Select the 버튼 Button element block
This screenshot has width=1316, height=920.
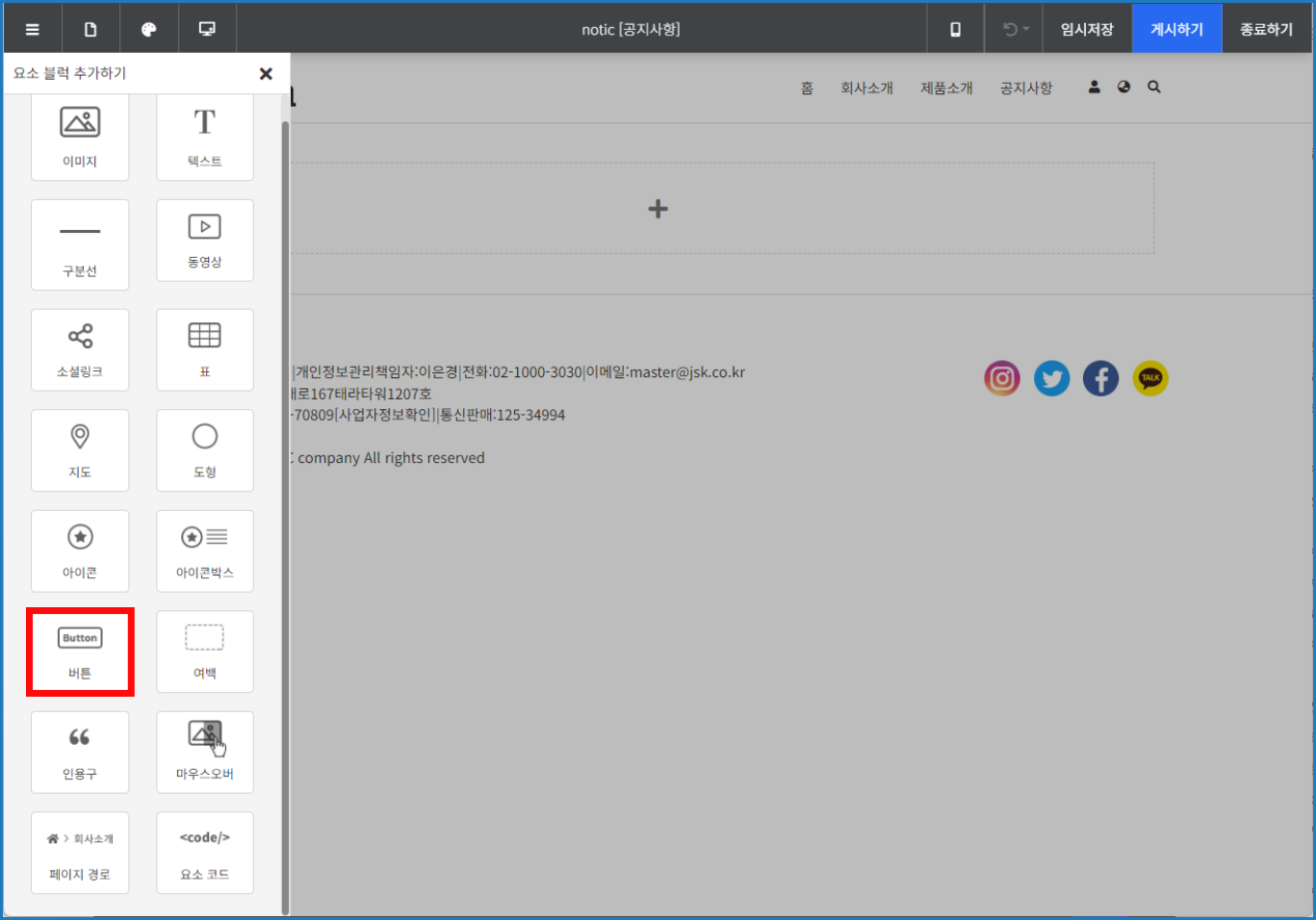[80, 652]
